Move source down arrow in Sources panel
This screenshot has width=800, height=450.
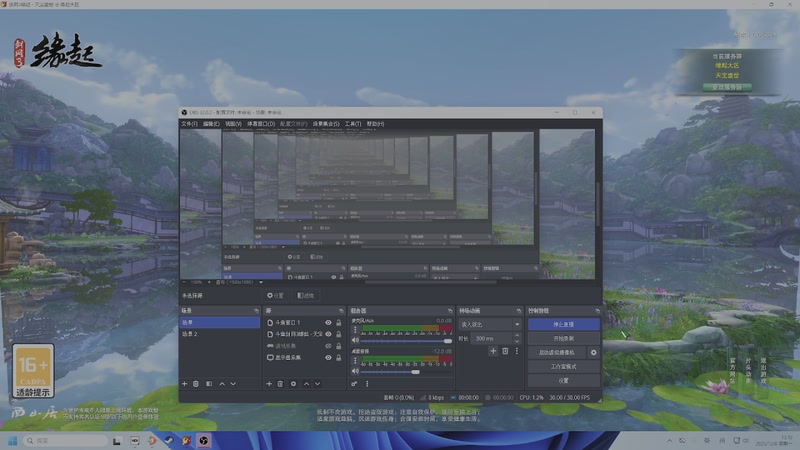(x=317, y=384)
